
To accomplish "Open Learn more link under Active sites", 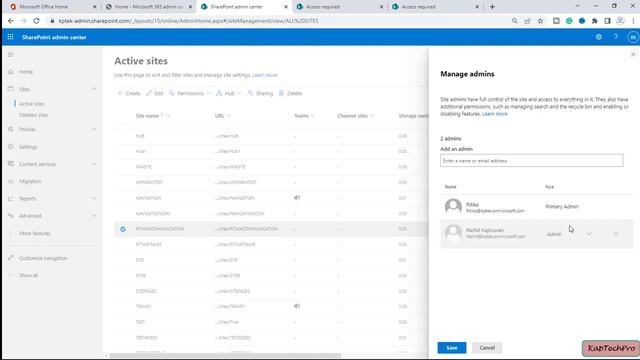I will 264,75.
